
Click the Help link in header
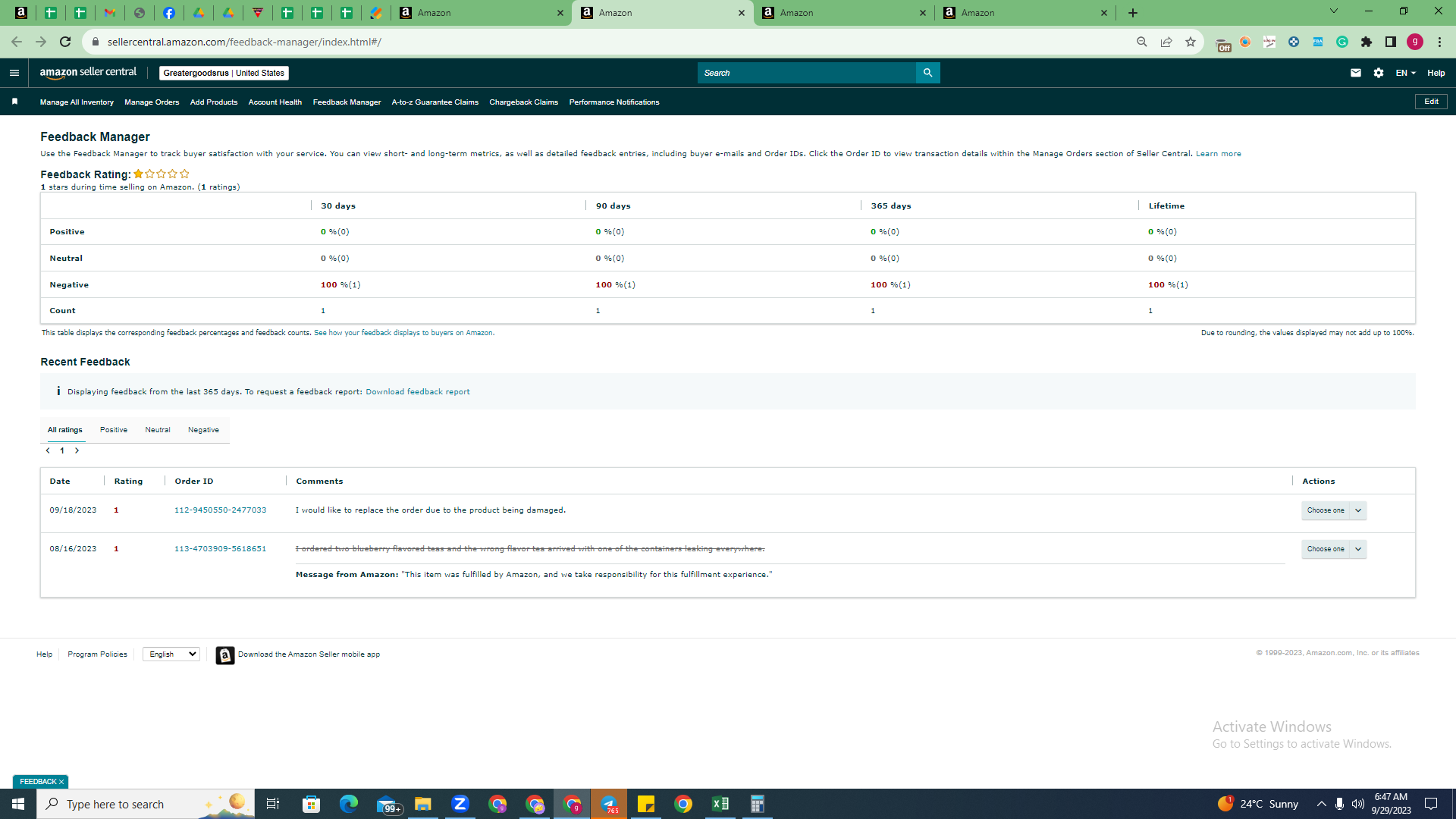[1436, 73]
